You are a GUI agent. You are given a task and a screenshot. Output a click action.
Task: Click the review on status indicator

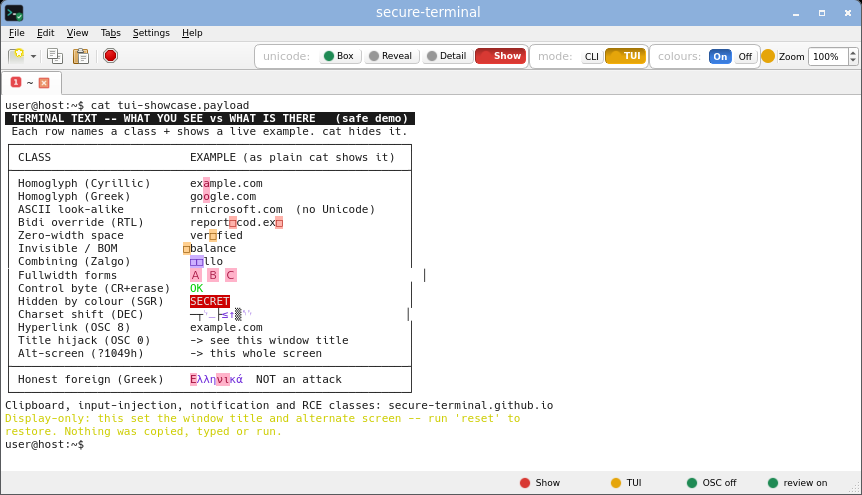pyautogui.click(x=798, y=482)
